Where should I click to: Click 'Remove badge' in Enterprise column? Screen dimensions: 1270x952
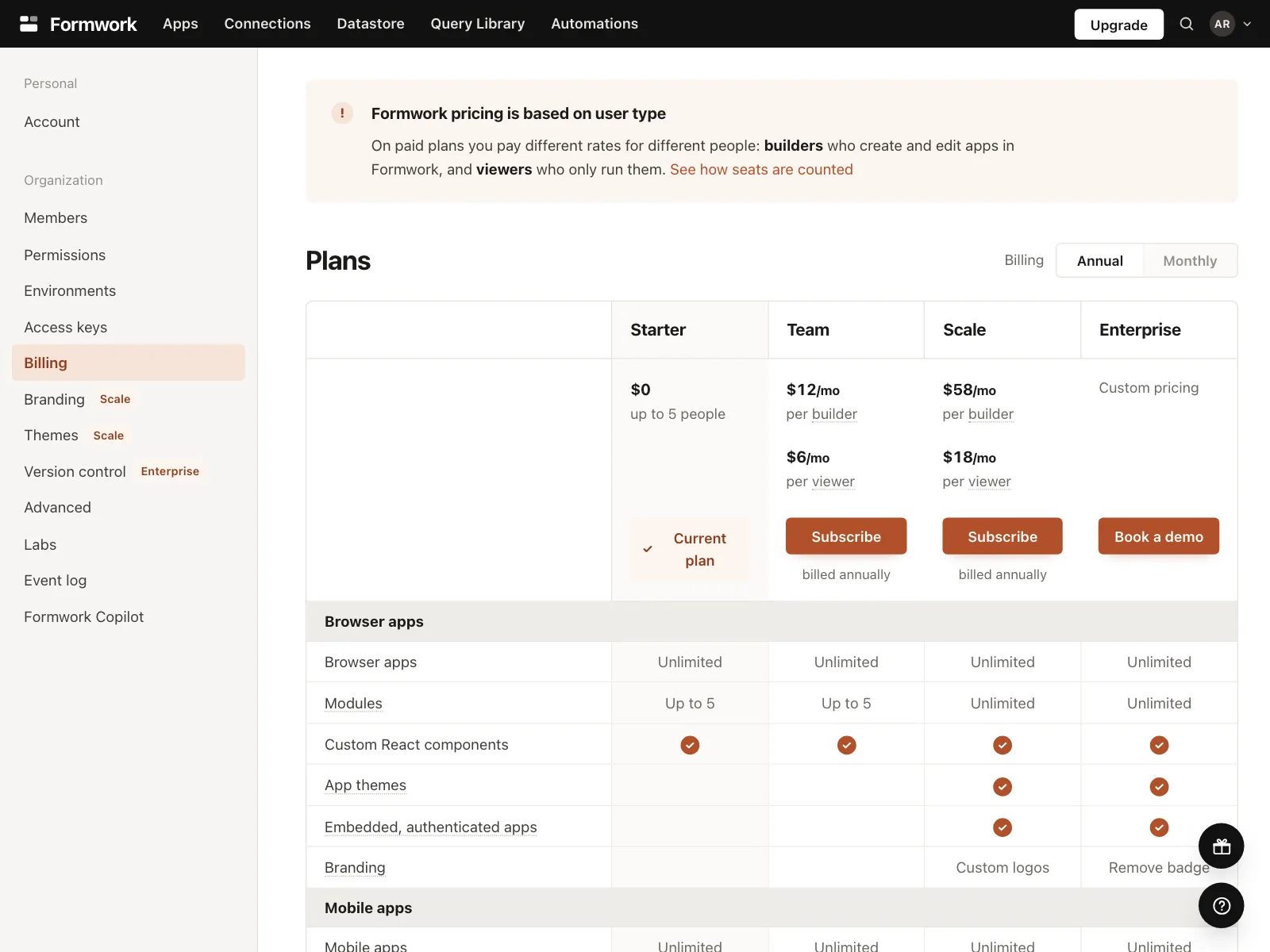click(x=1159, y=868)
